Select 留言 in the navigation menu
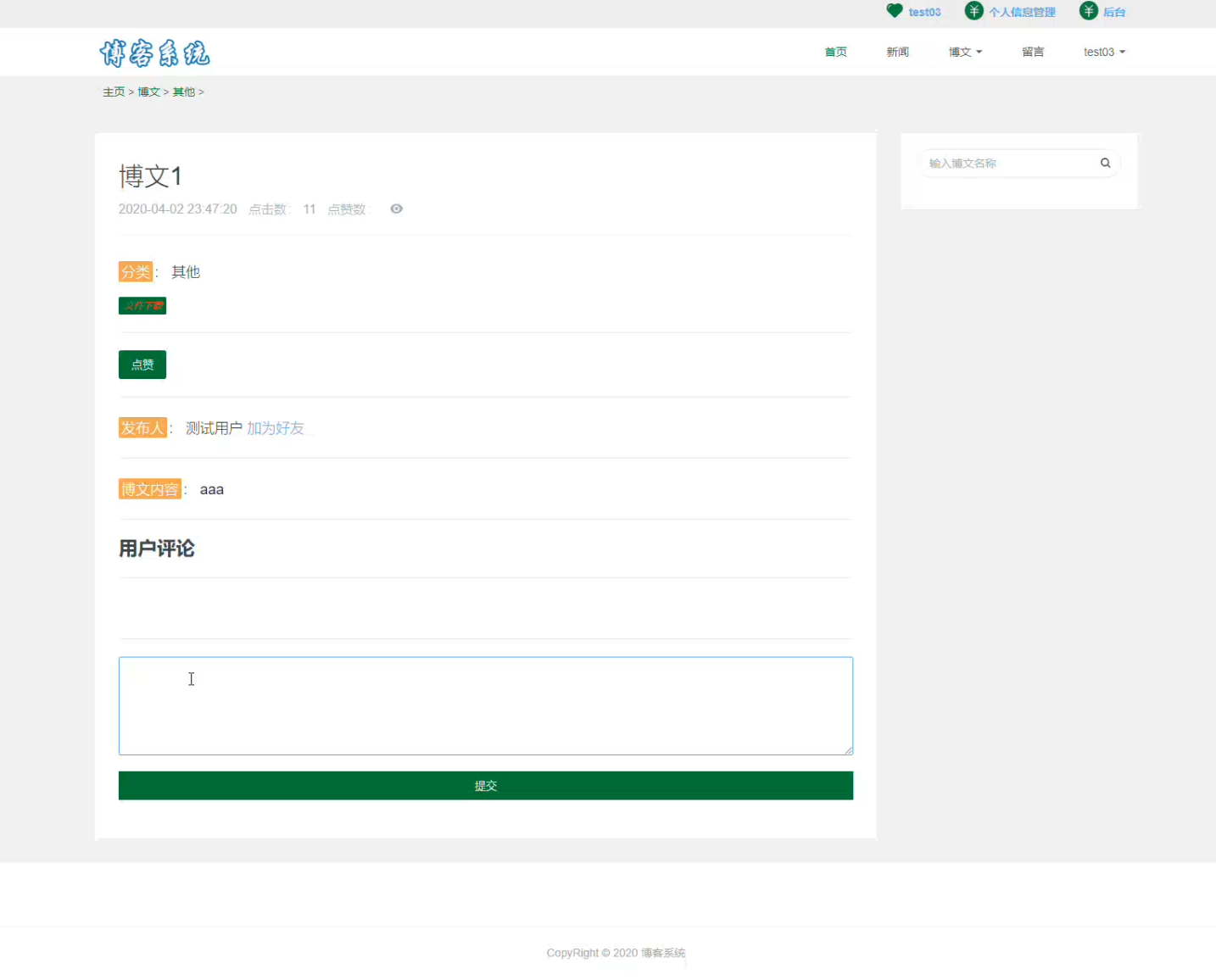 pyautogui.click(x=1033, y=52)
